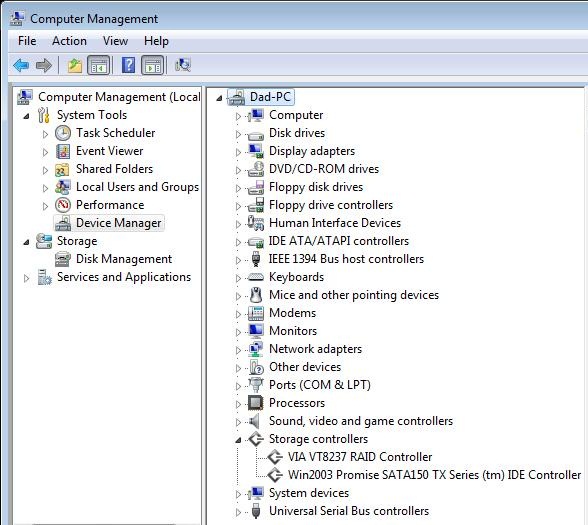Collapse the Storage controllers node

tap(238, 440)
